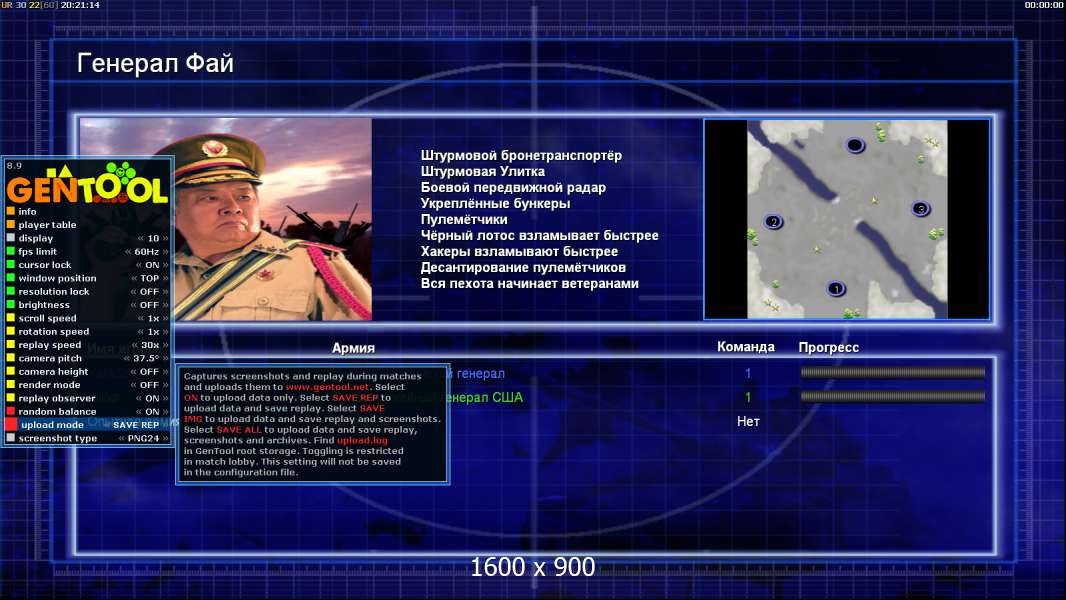Screen dimensions: 1066x600
Task: Select start position 1 on the map
Action: tap(836, 289)
